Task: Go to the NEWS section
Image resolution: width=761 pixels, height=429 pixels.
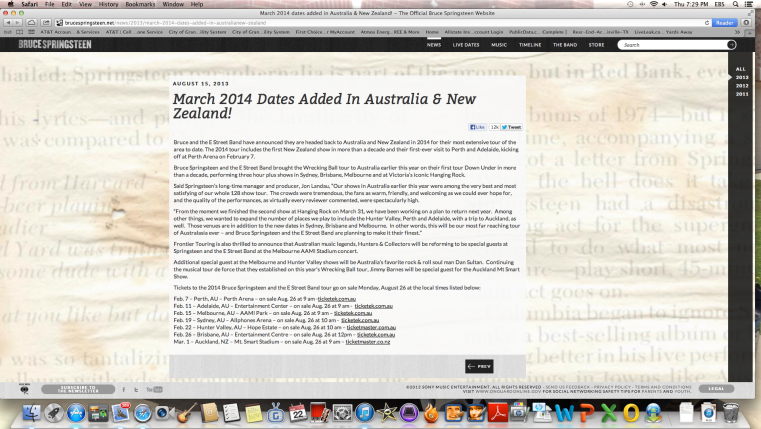Action: [x=434, y=45]
